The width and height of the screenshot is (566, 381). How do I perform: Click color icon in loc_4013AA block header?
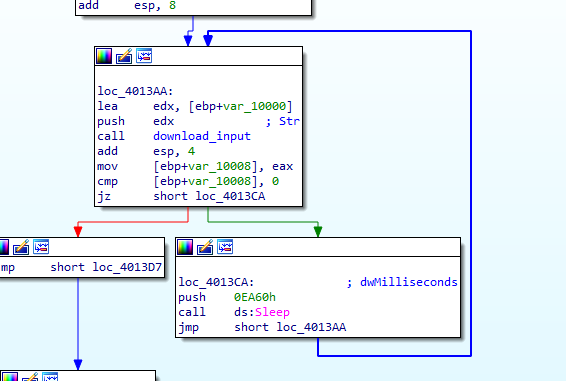point(104,56)
